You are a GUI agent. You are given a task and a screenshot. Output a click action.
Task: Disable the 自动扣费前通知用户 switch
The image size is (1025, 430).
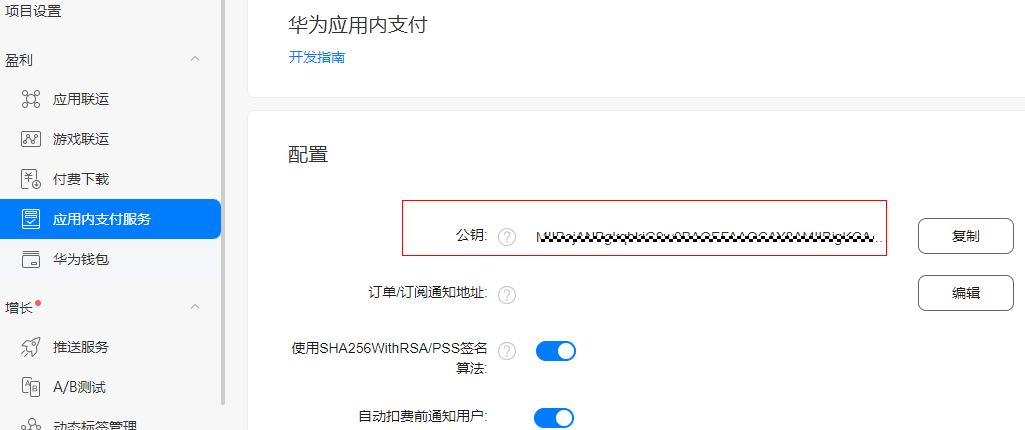click(x=554, y=417)
